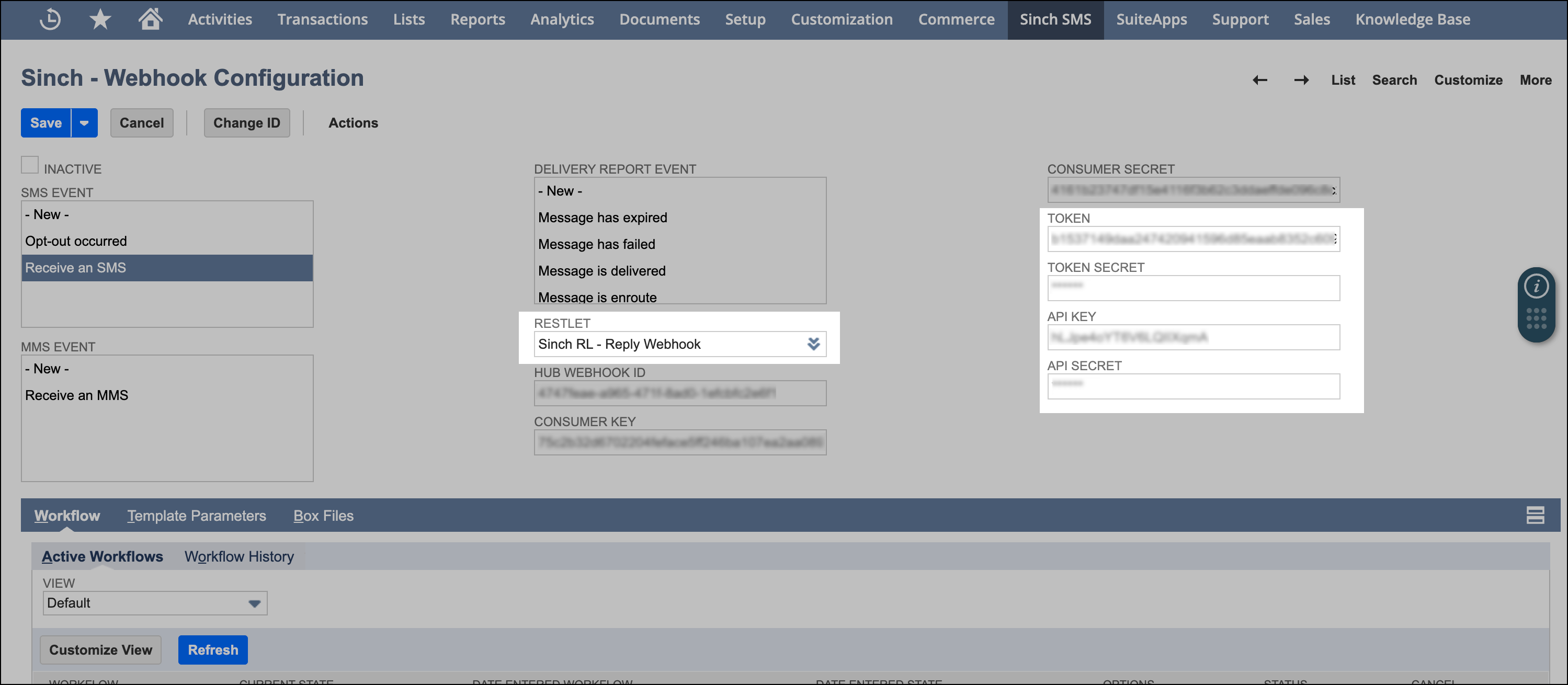The image size is (1568, 685).
Task: Click the Consumer Key field
Action: pyautogui.click(x=680, y=442)
